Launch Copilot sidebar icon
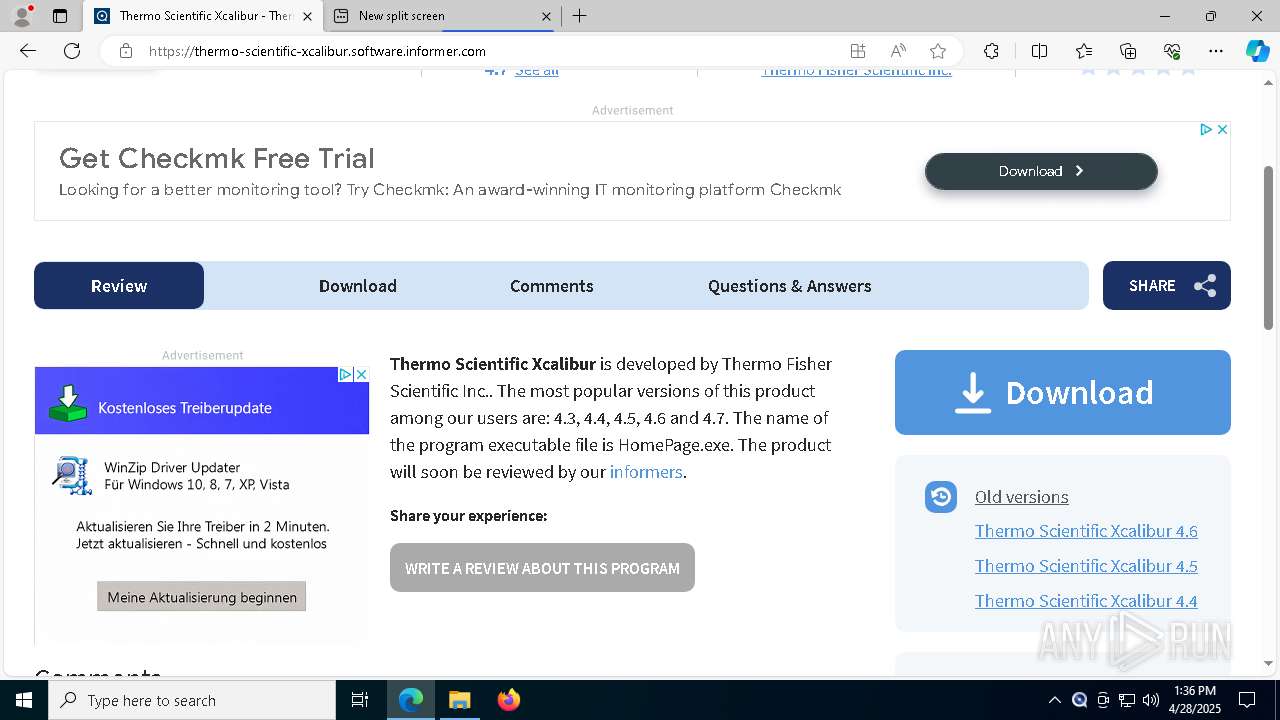This screenshot has width=1280, height=720. 1258,51
